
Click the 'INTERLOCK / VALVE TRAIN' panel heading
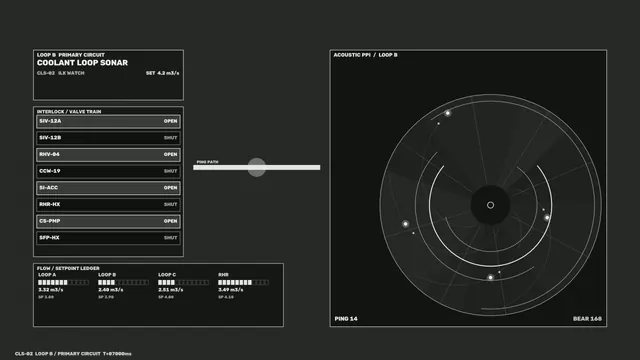pos(69,111)
